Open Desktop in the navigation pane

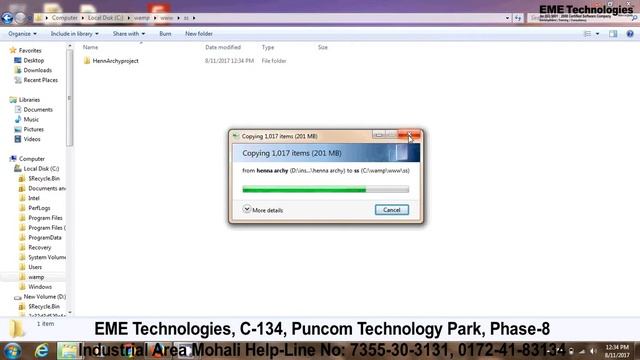pyautogui.click(x=33, y=60)
